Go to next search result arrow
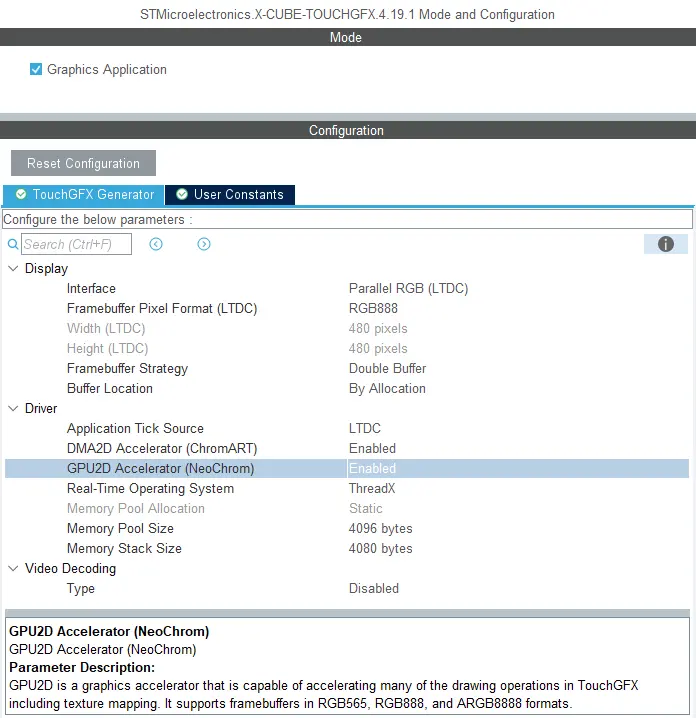Image resolution: width=696 pixels, height=718 pixels. (204, 244)
